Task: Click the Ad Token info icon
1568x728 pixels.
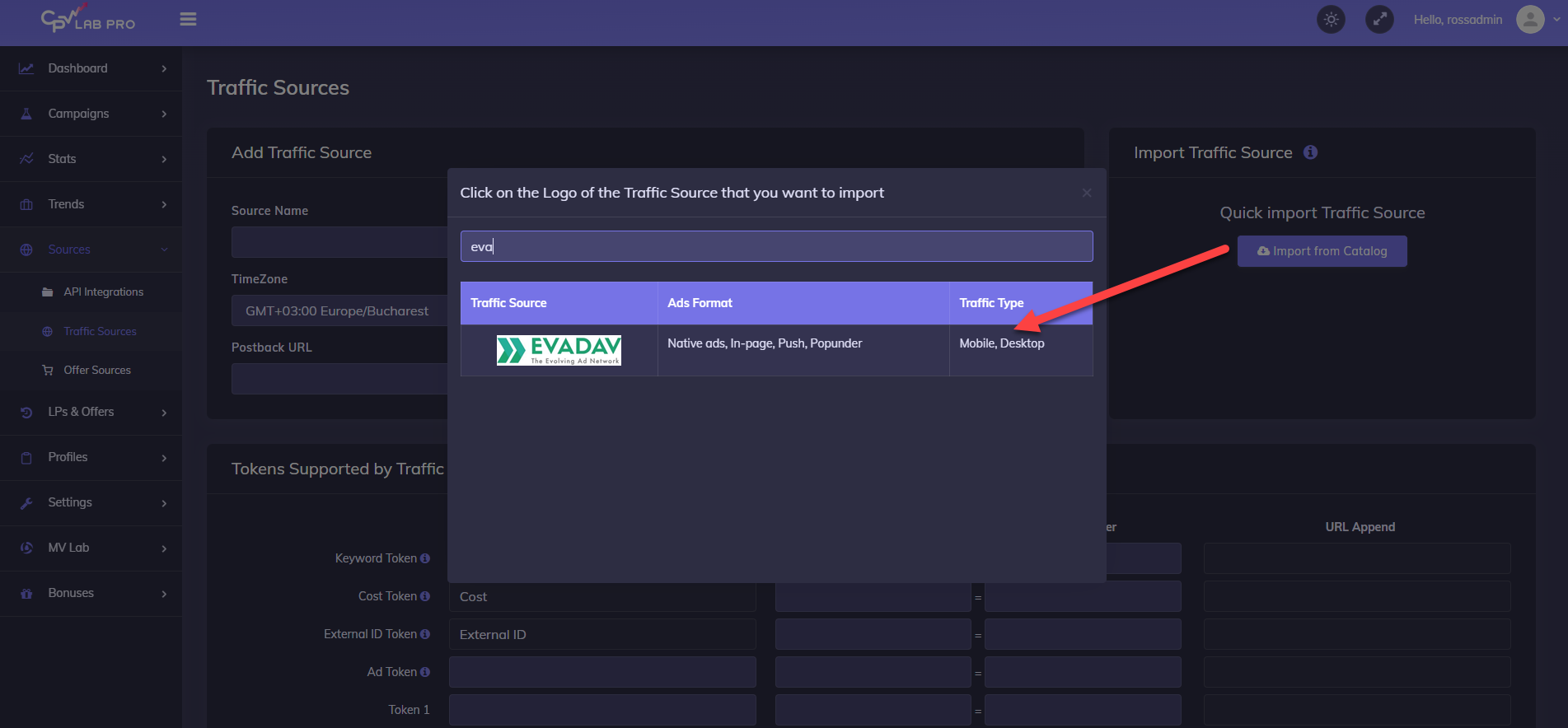Action: [425, 672]
